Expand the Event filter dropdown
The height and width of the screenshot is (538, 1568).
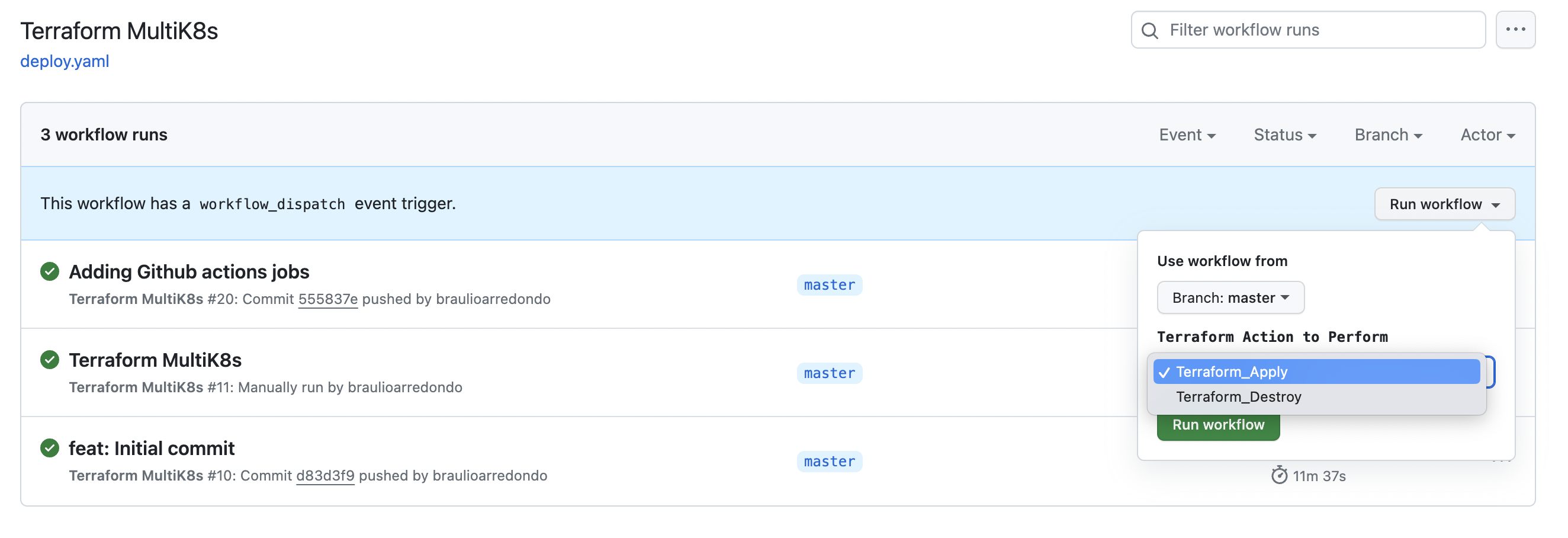point(1187,134)
